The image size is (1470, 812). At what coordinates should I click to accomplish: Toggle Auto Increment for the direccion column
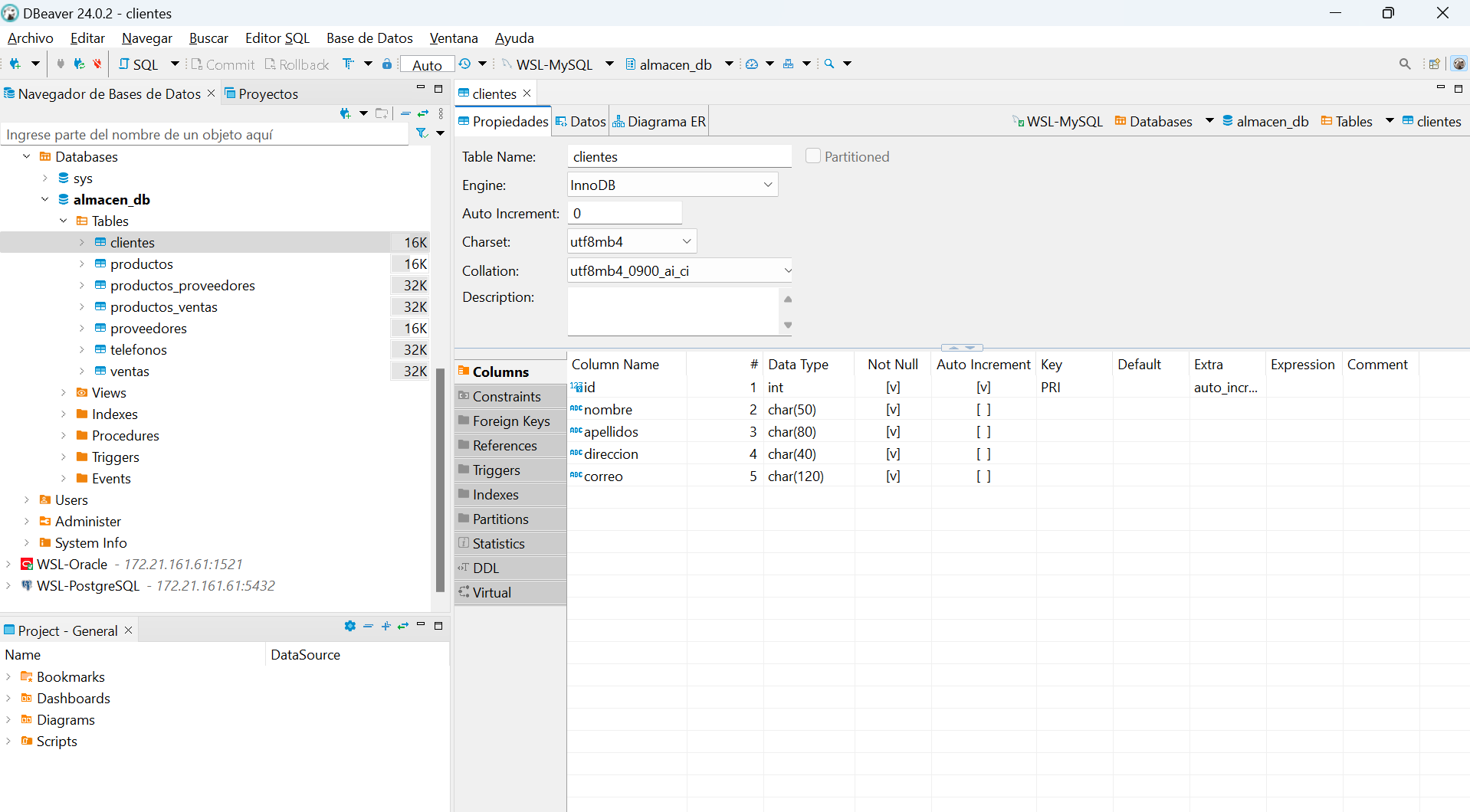pos(983,454)
